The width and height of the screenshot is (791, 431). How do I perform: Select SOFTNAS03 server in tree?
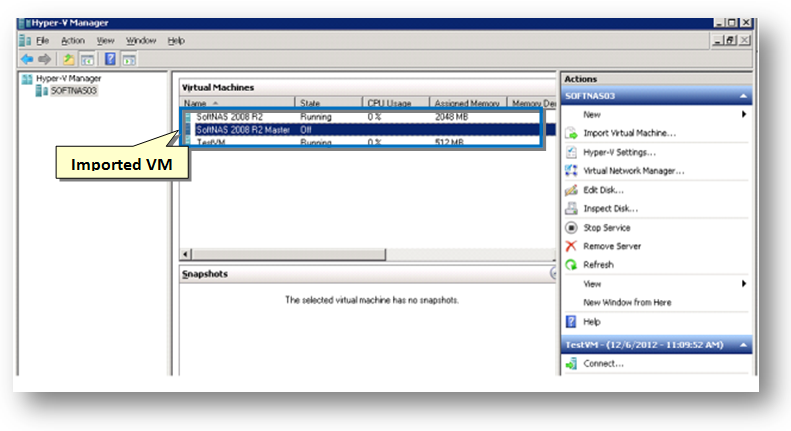coord(73,90)
